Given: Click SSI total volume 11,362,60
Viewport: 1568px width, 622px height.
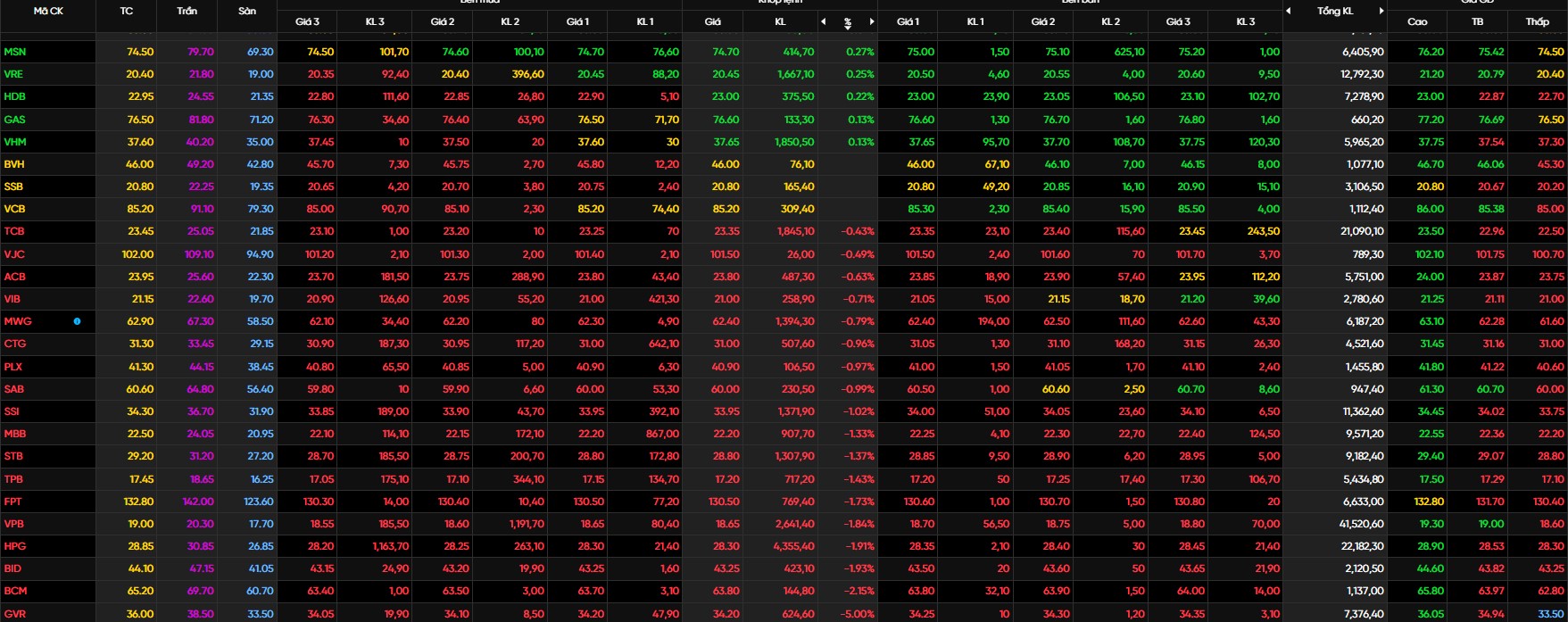Looking at the screenshot, I should pos(1363,411).
